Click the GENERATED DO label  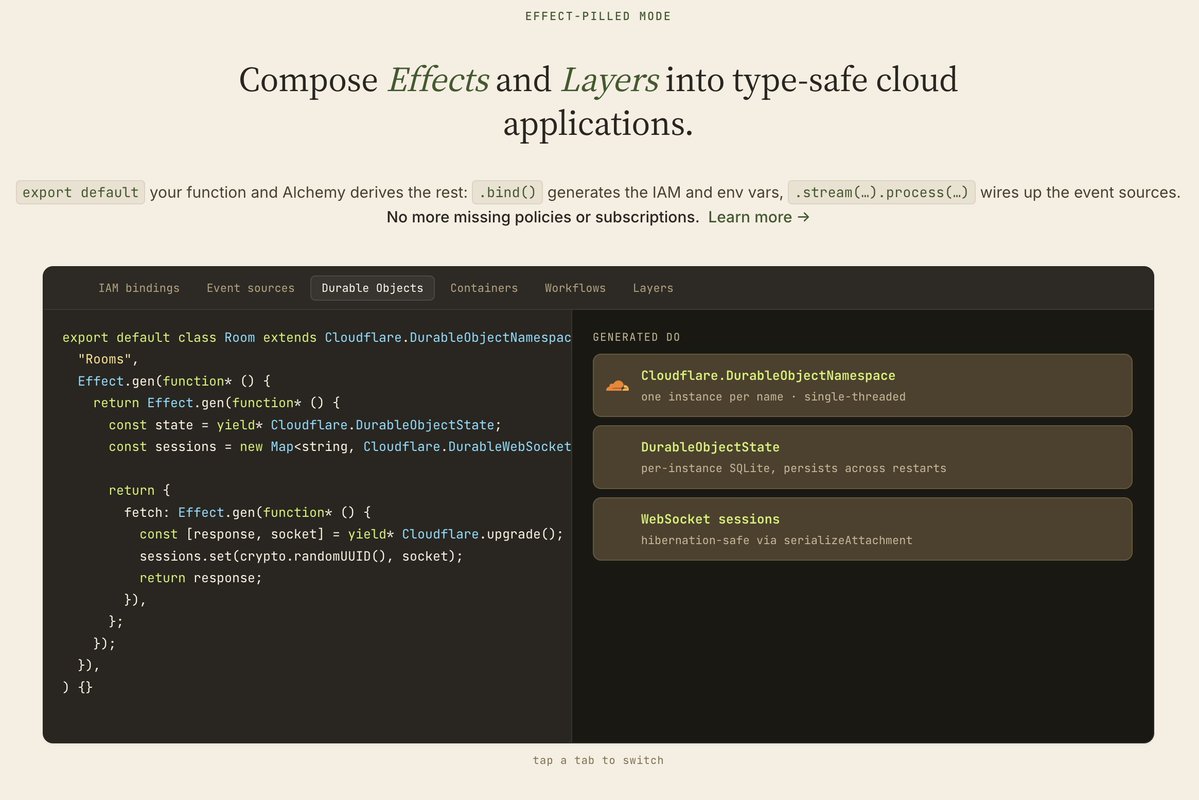coord(636,337)
